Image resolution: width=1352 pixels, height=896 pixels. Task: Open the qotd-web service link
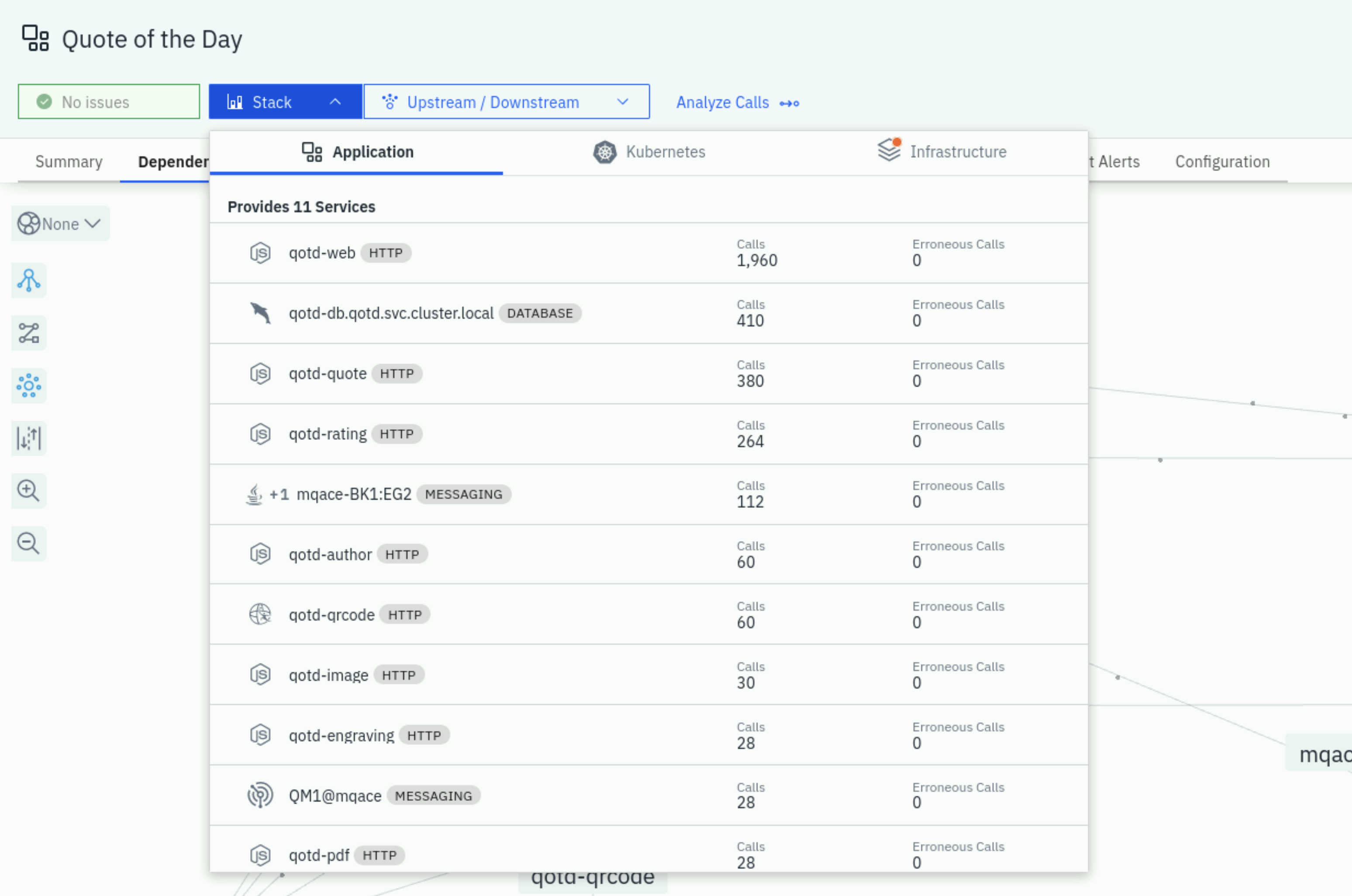click(322, 252)
